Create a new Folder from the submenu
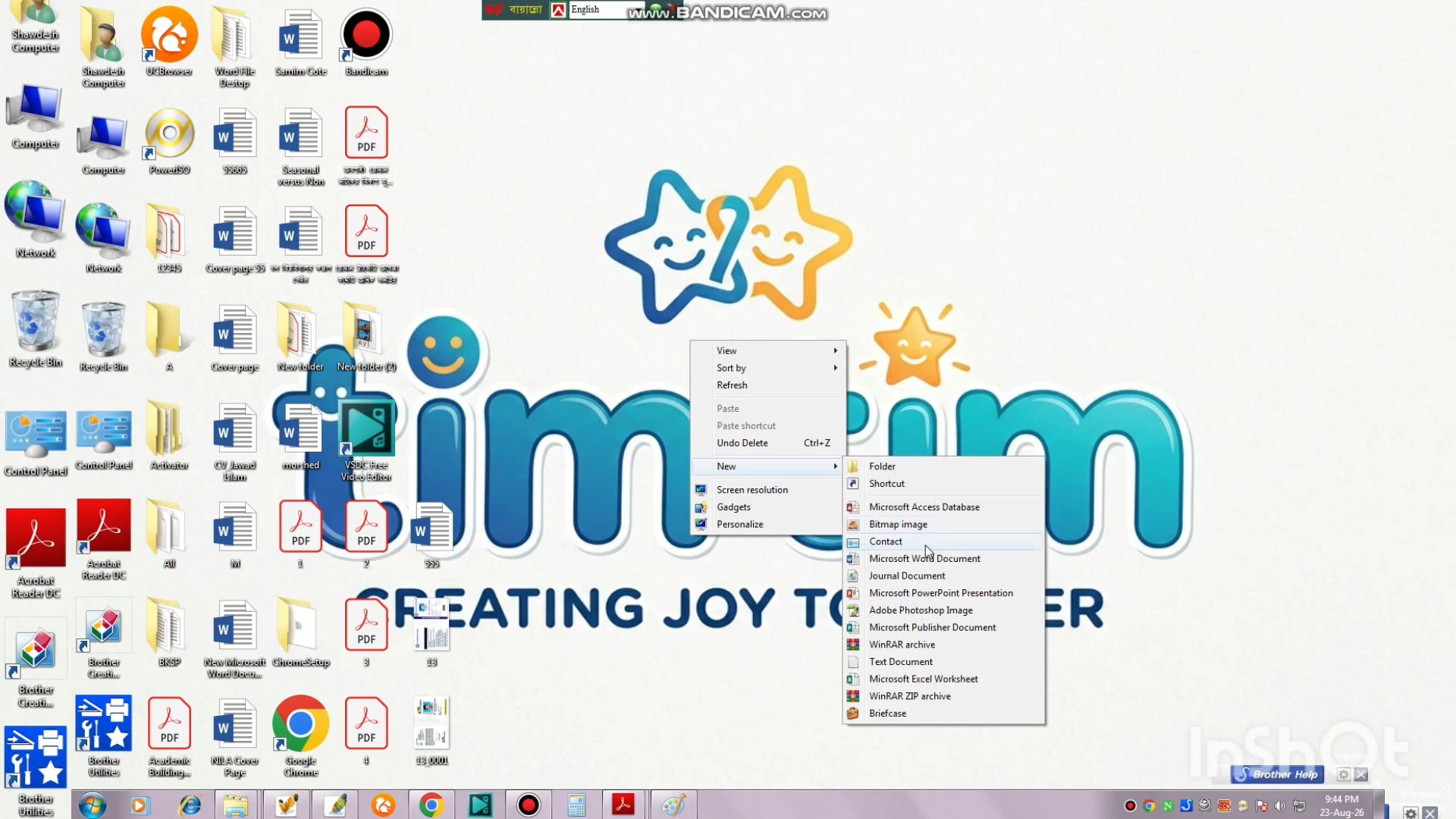Viewport: 1456px width, 819px height. pos(944,466)
